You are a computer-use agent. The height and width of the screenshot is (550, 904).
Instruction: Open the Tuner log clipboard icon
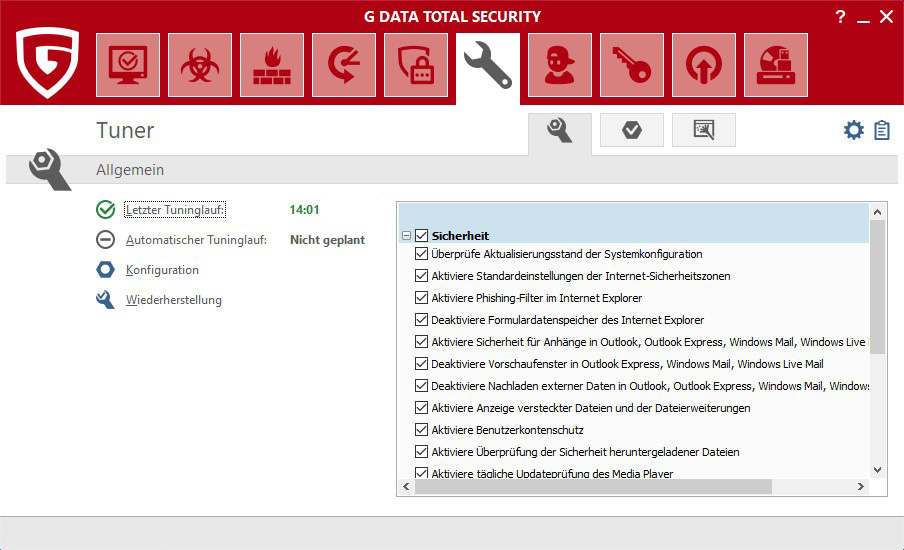point(882,130)
